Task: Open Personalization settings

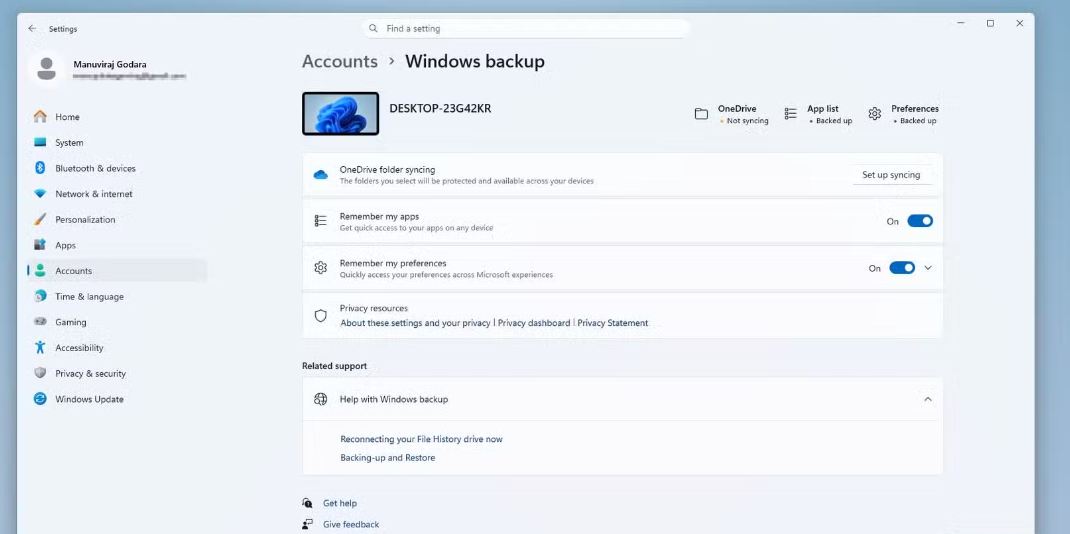Action: 117,220
